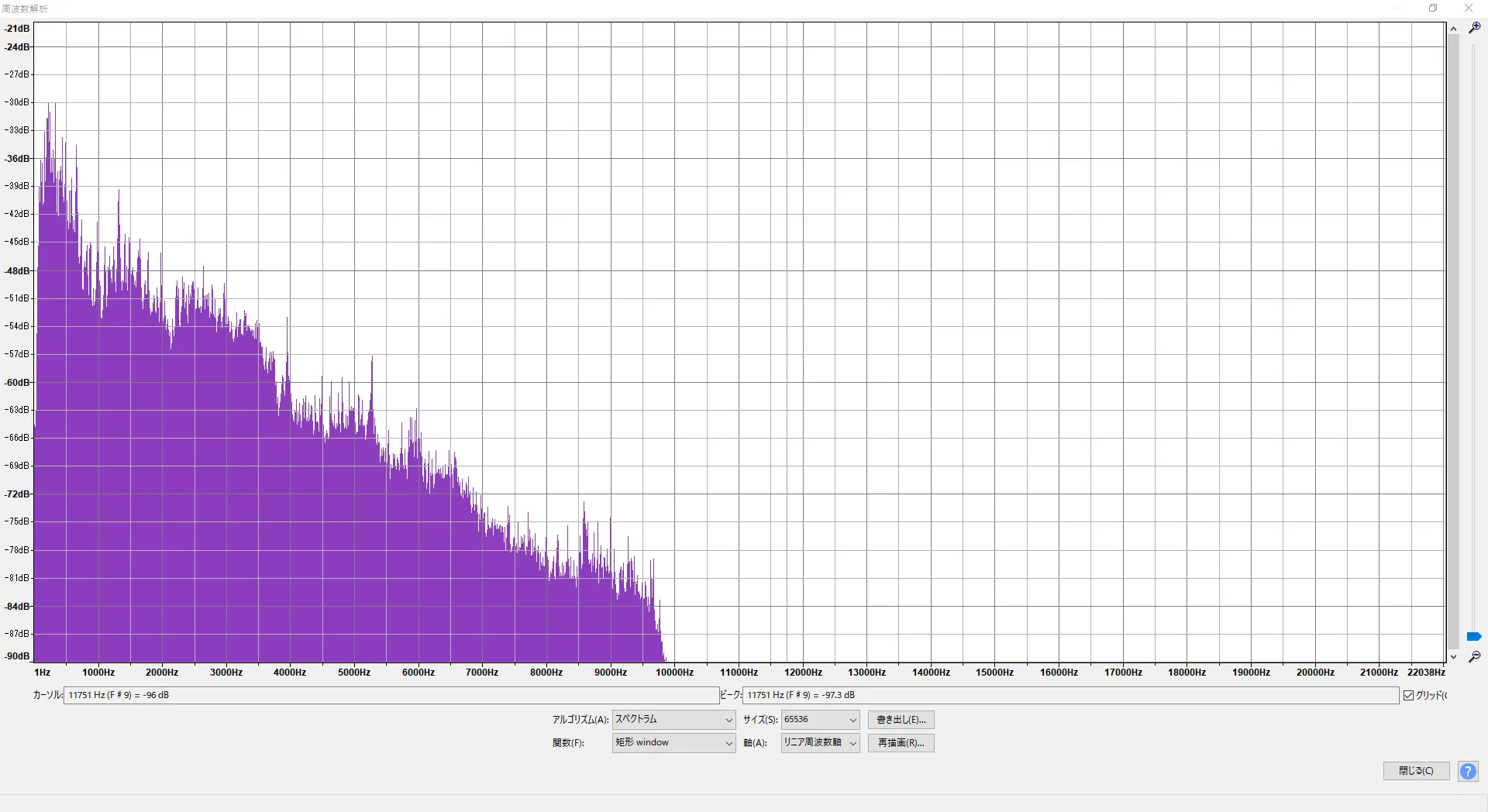Click the 1Hz axis label

pyautogui.click(x=43, y=673)
